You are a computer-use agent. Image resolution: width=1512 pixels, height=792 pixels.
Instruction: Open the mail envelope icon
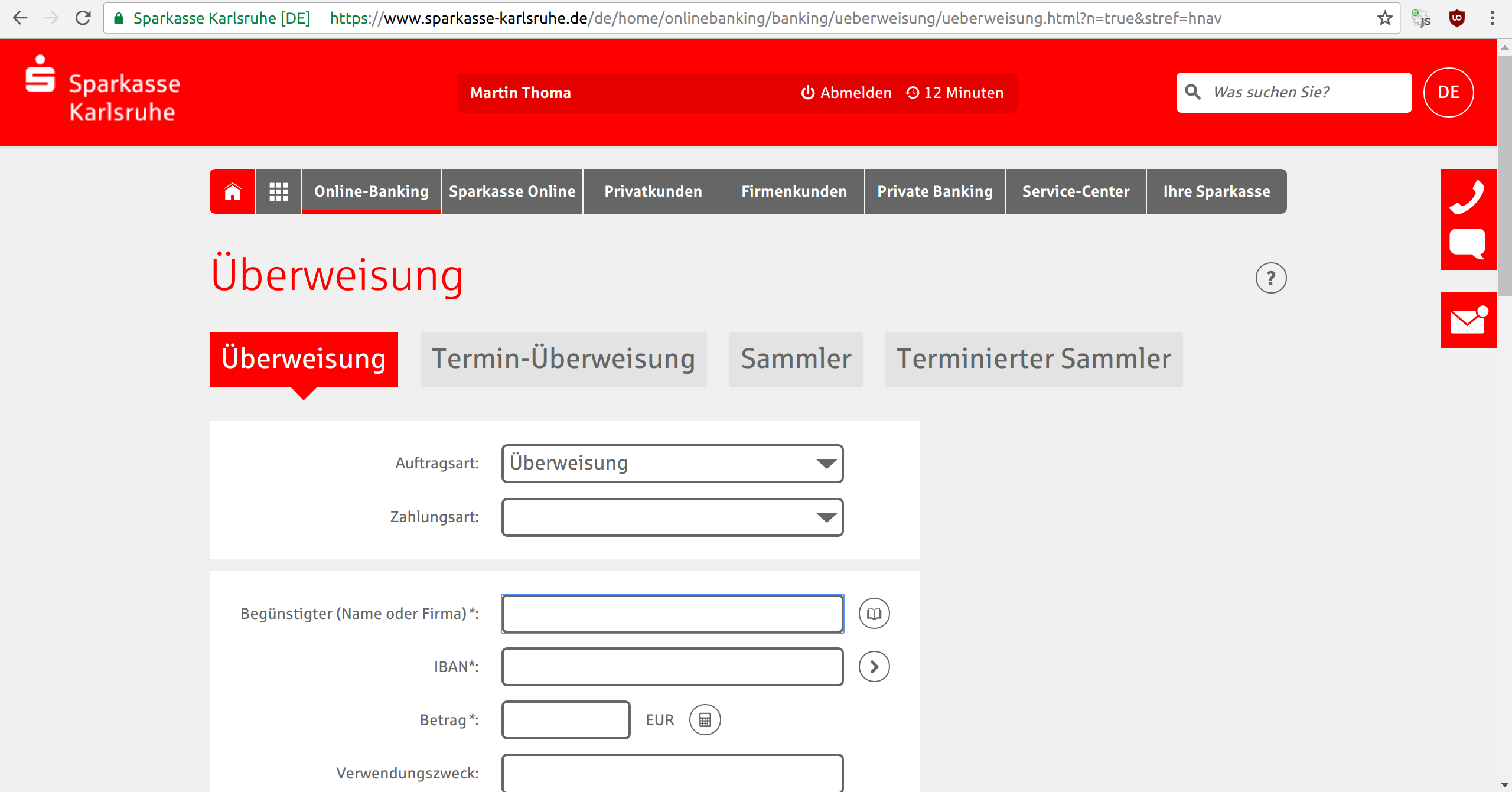pyautogui.click(x=1469, y=320)
